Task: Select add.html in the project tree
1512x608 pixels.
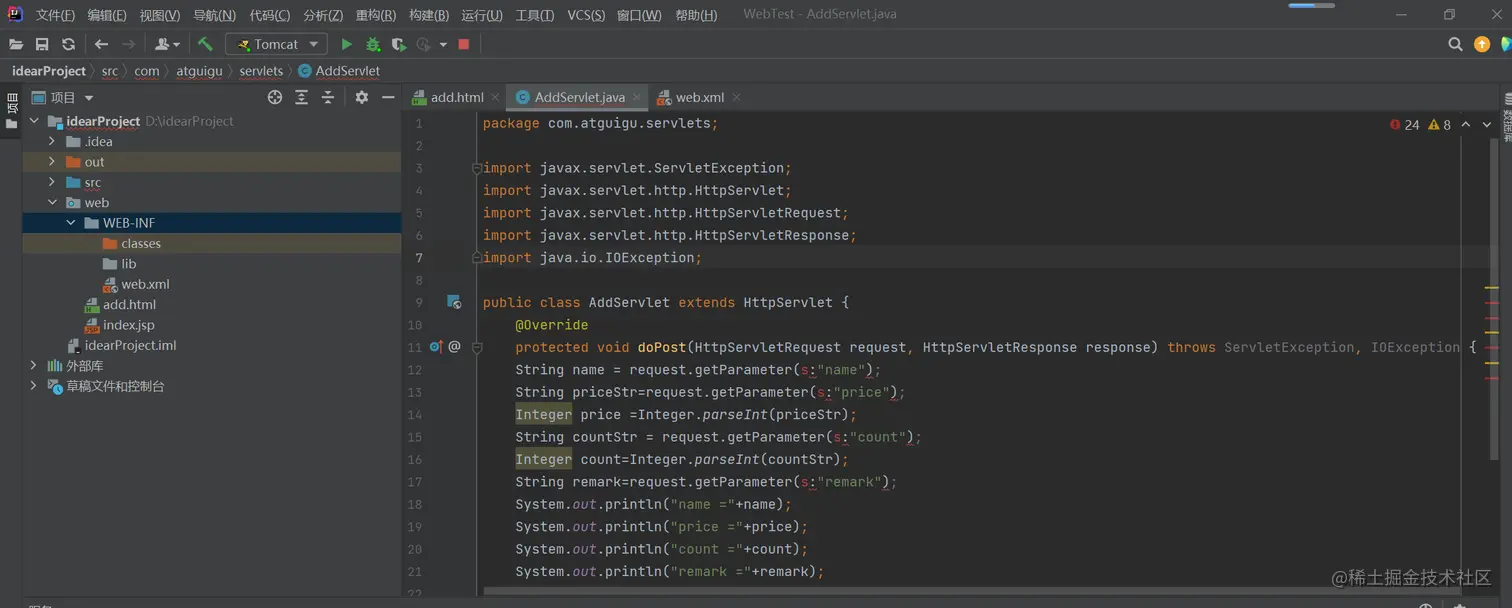Action: click(212, 304)
